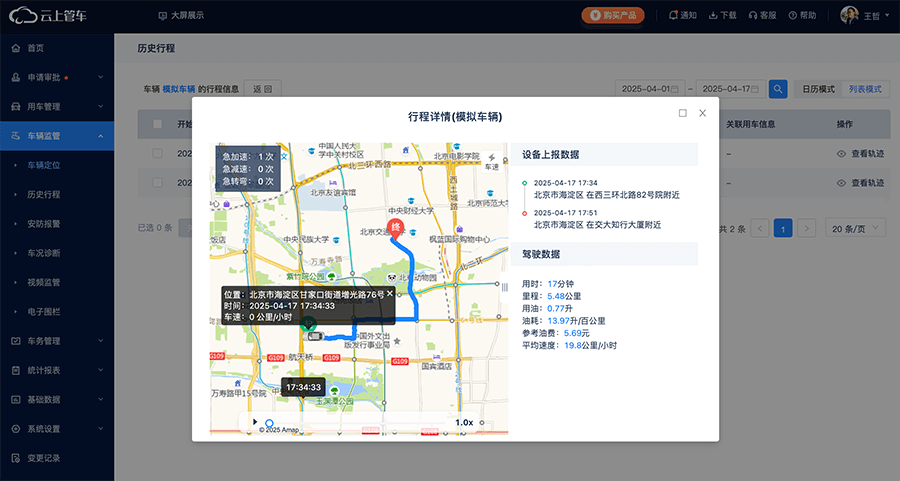This screenshot has height=481, width=900.
Task: Go to the previous page arrow
Action: (760, 228)
